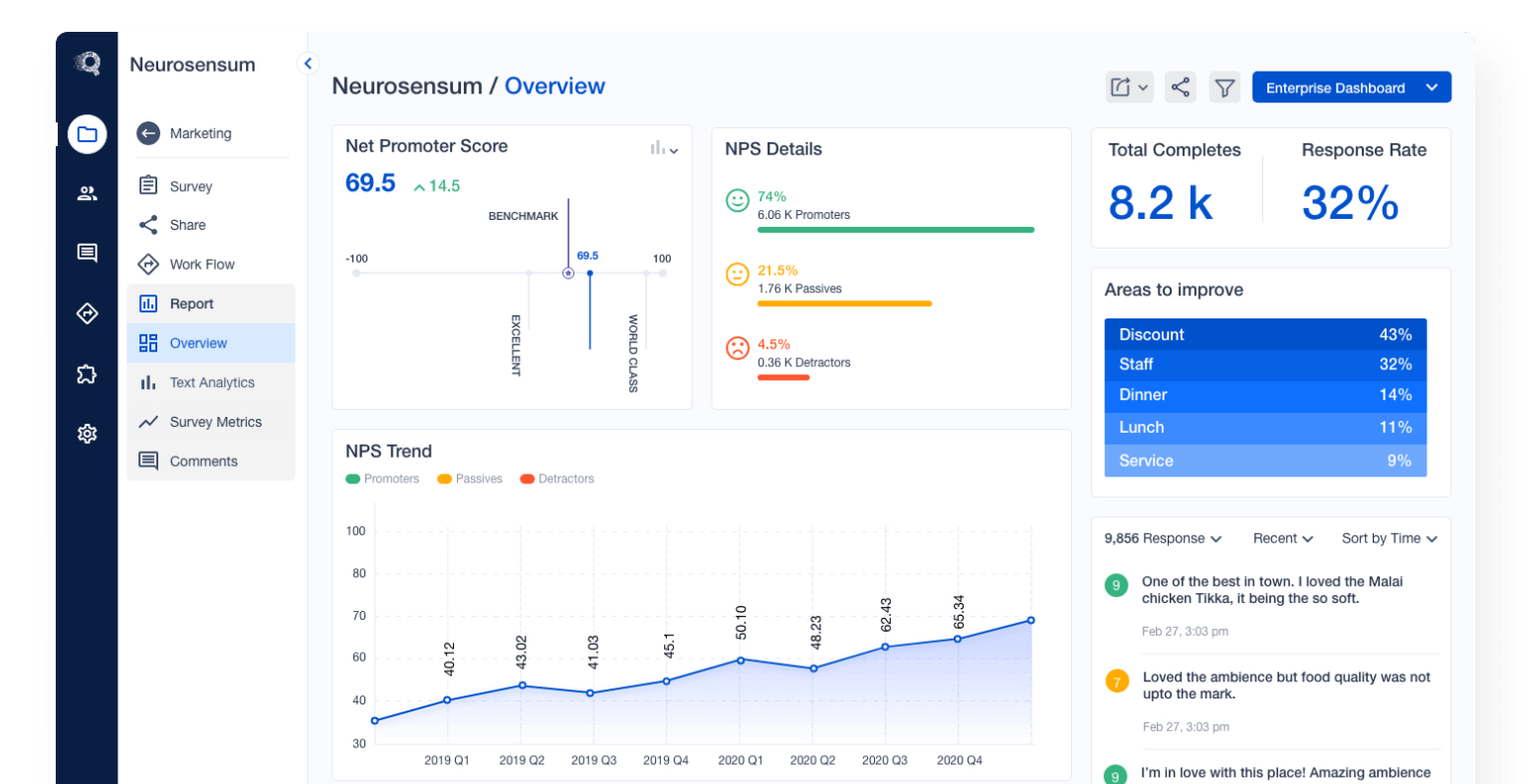Click the 2020 Q1 data point 50.10
Viewport: 1539px width, 784px height.
point(741,660)
